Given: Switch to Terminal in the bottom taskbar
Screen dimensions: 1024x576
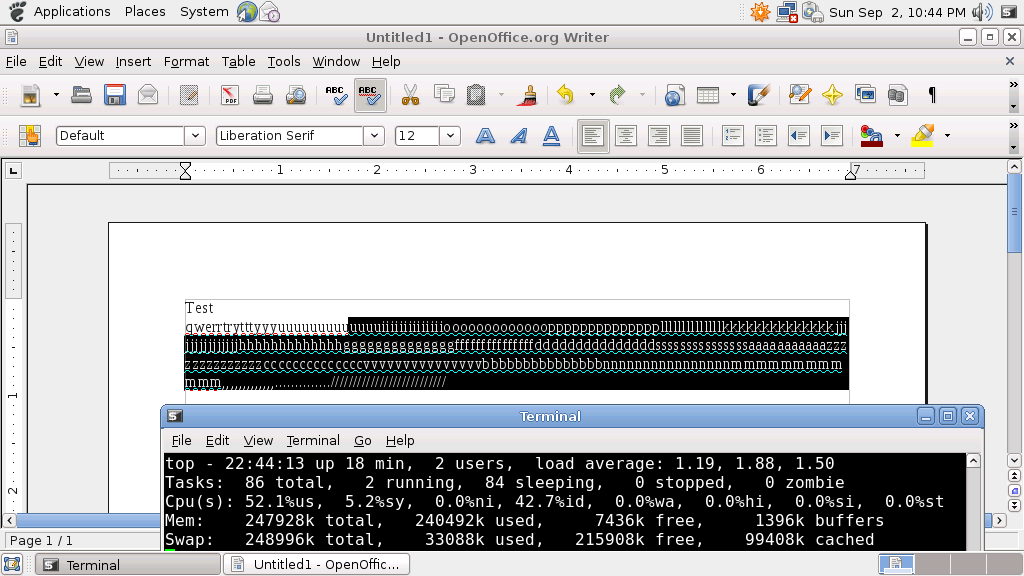Looking at the screenshot, I should [x=127, y=565].
